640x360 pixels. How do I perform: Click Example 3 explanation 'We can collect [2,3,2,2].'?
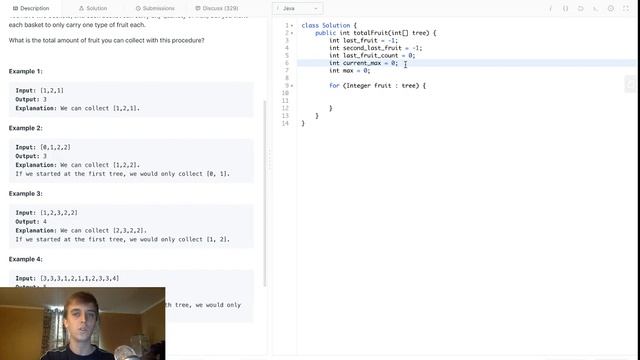pyautogui.click(x=103, y=231)
